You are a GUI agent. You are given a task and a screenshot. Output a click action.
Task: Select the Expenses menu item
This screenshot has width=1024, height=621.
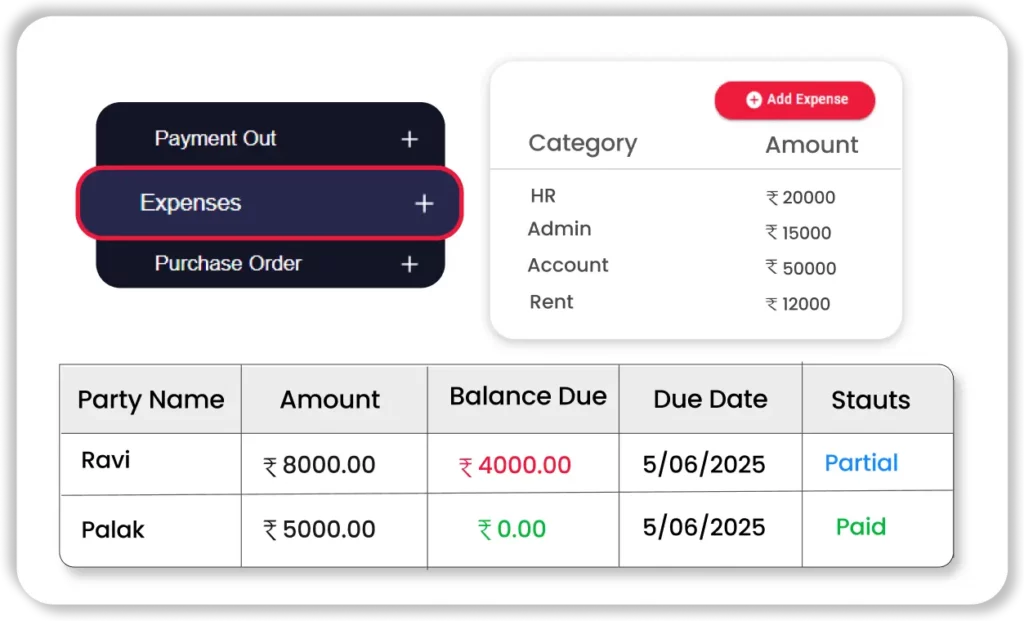pyautogui.click(x=191, y=203)
